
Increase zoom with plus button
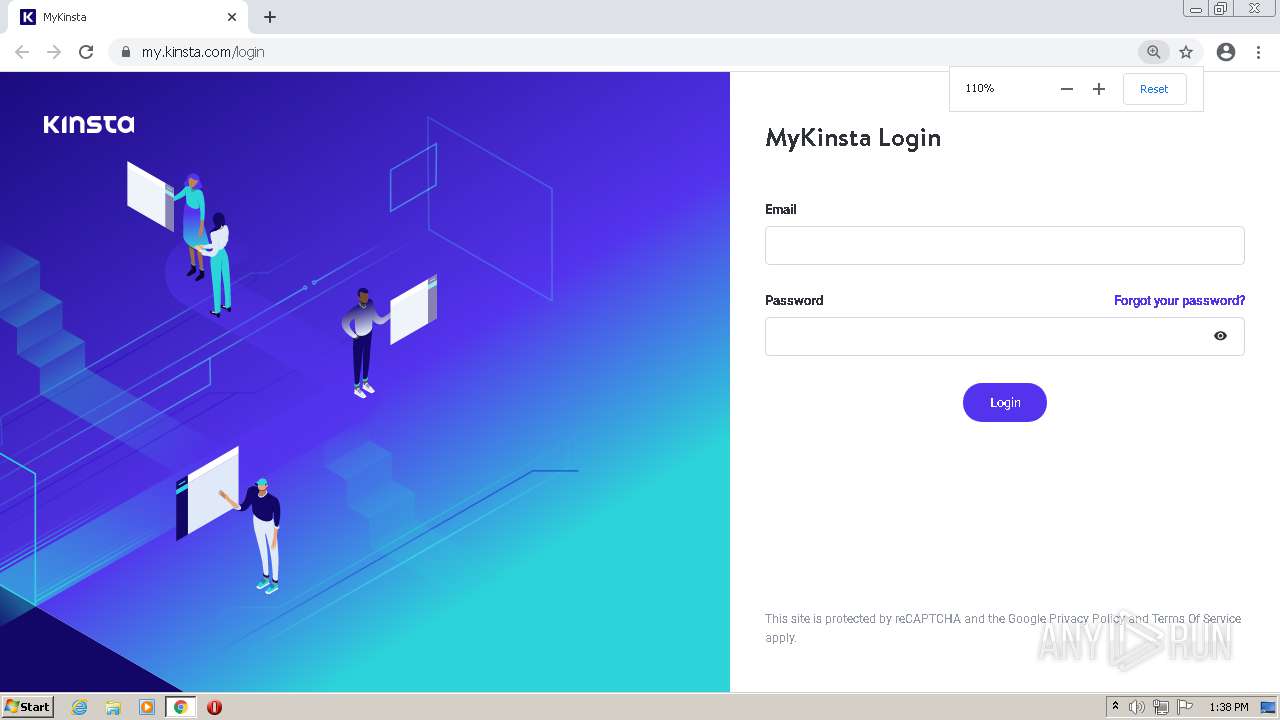[x=1099, y=89]
